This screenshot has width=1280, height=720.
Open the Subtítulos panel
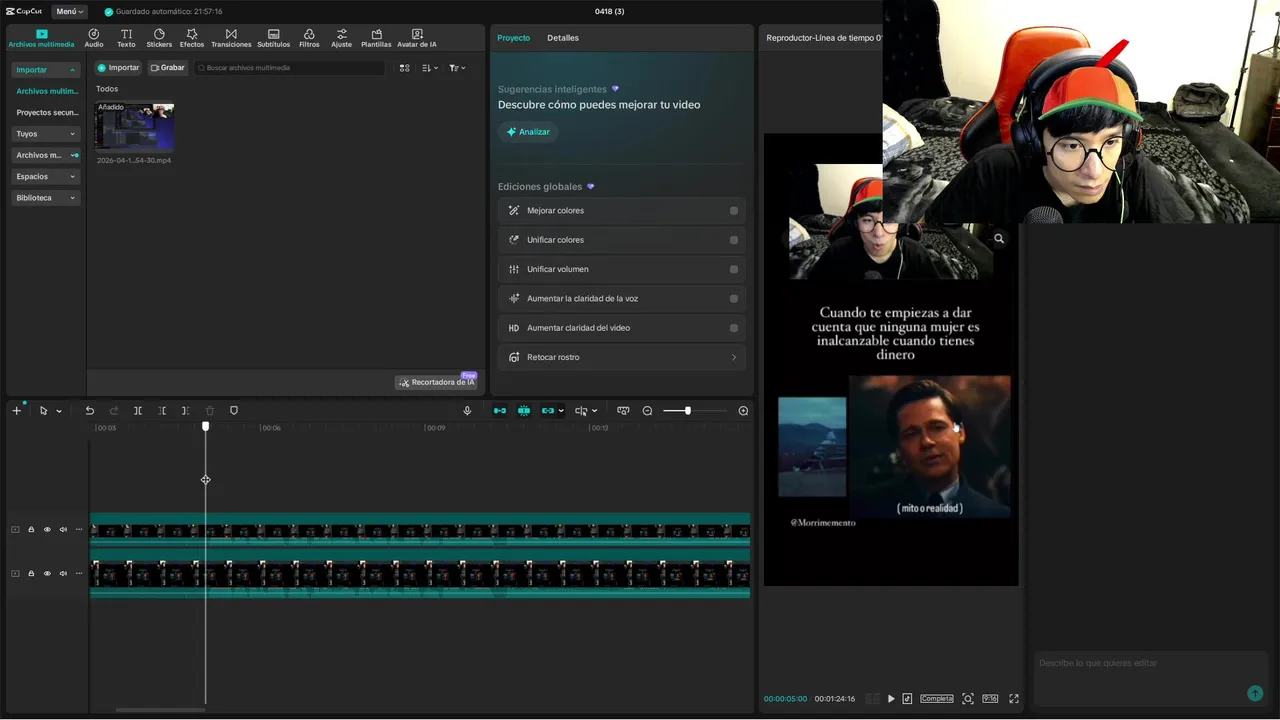273,38
